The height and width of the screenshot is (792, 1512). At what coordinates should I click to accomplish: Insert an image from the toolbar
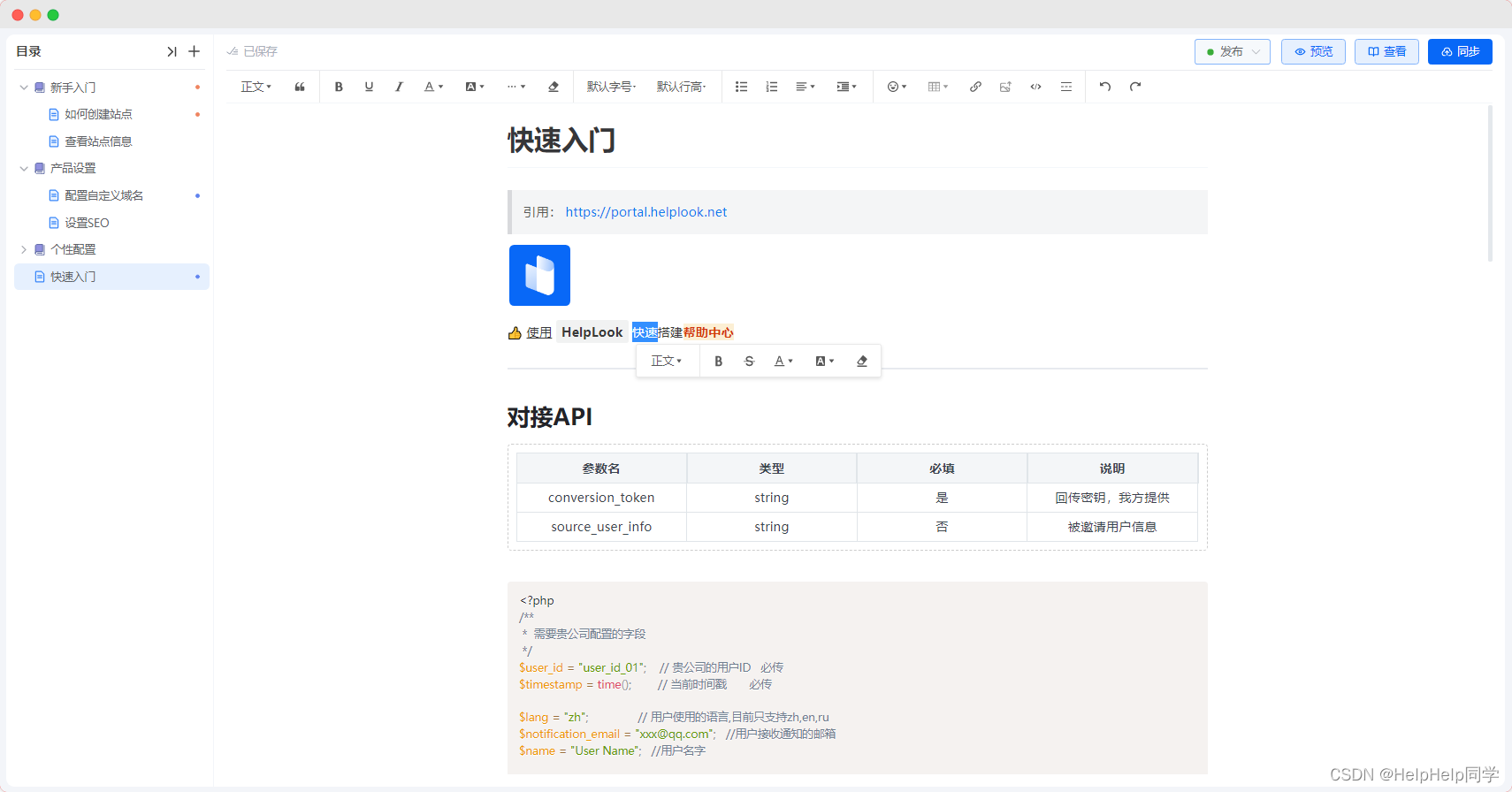[1005, 87]
